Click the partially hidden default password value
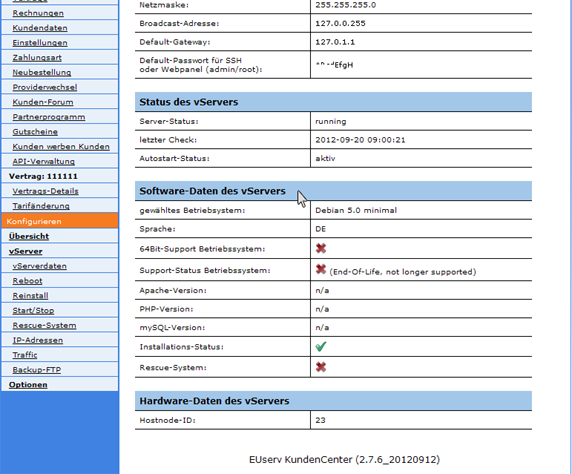572x474 pixels. (334, 65)
